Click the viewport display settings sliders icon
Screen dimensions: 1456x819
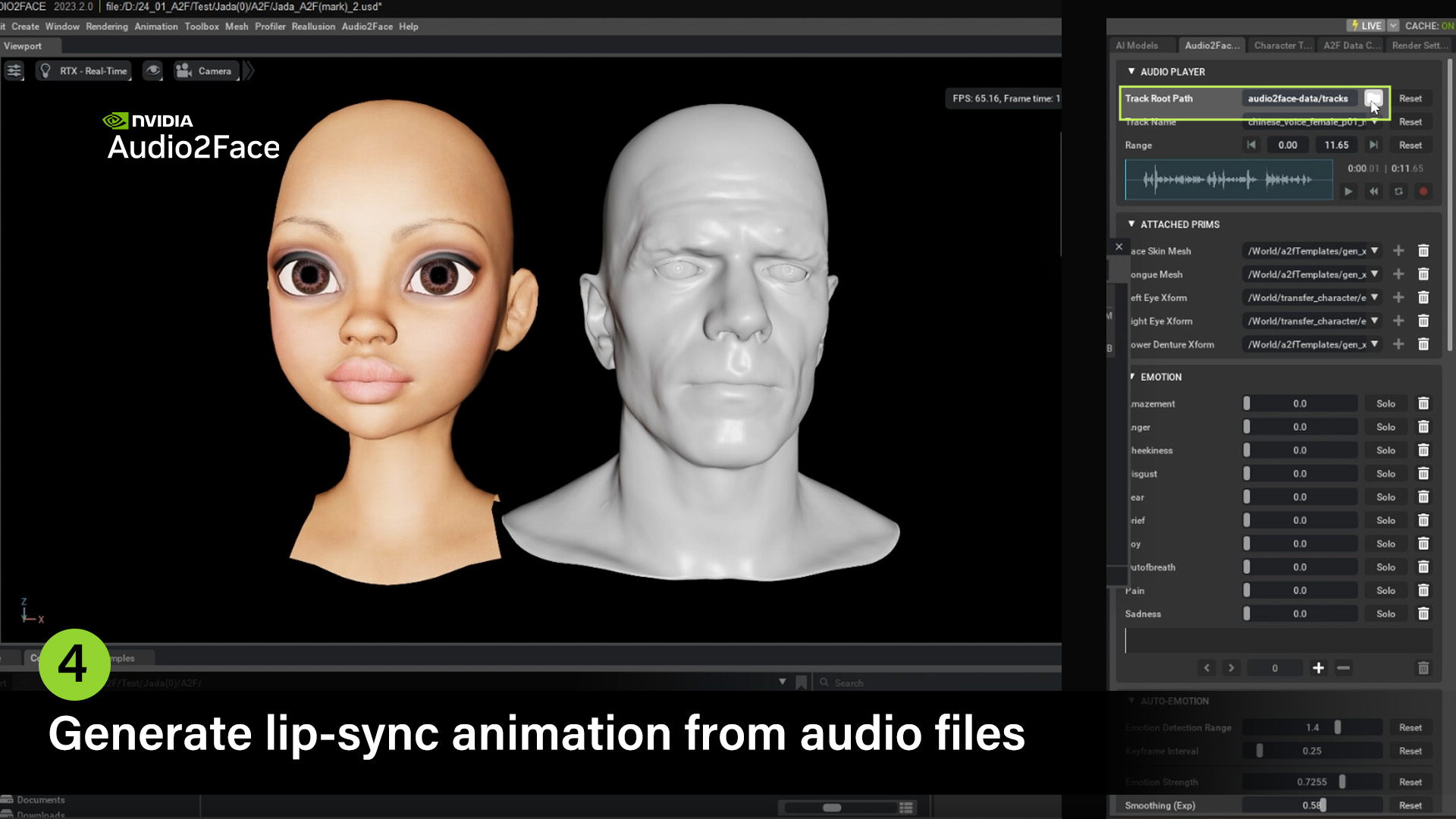(x=14, y=71)
